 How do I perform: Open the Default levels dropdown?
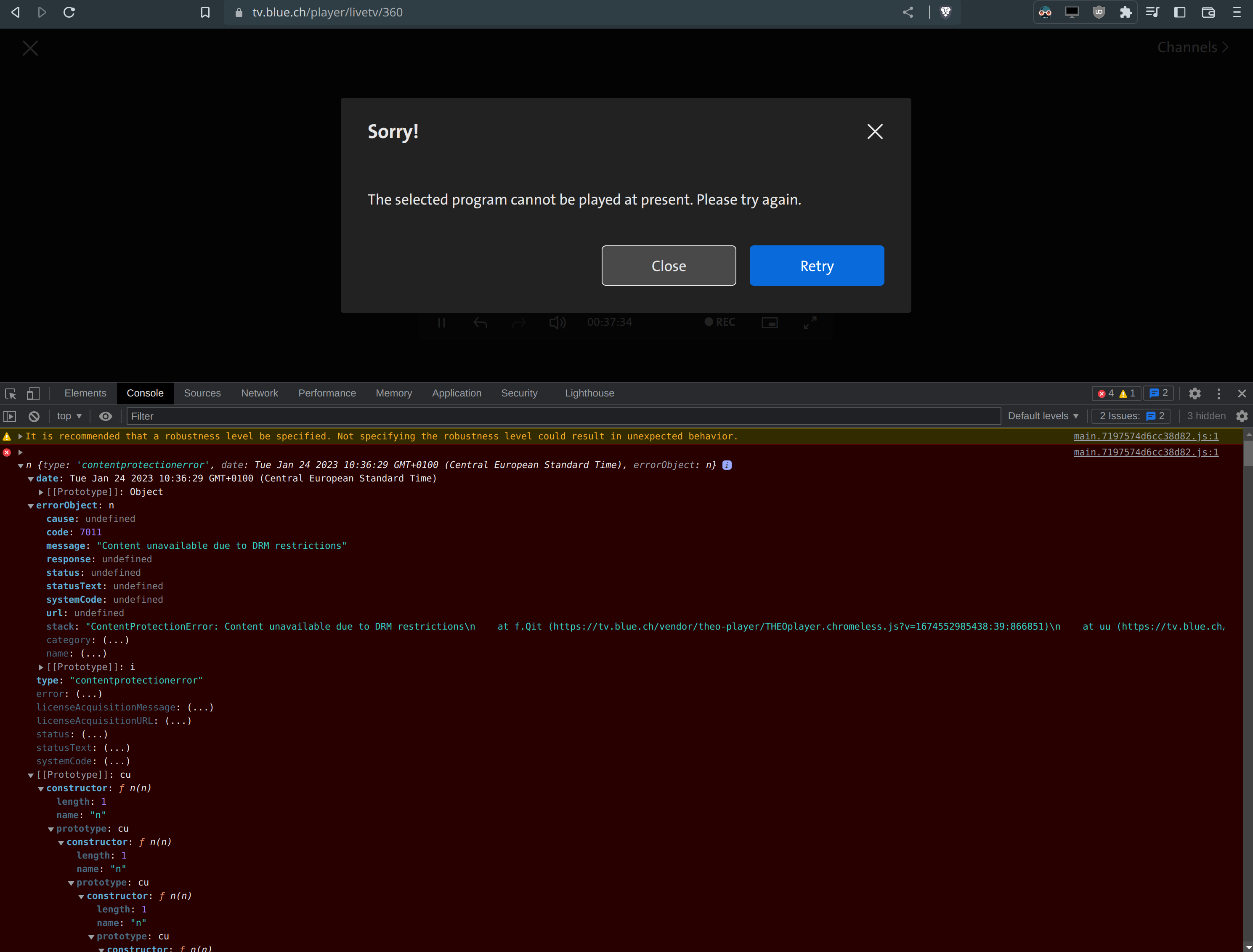1043,417
